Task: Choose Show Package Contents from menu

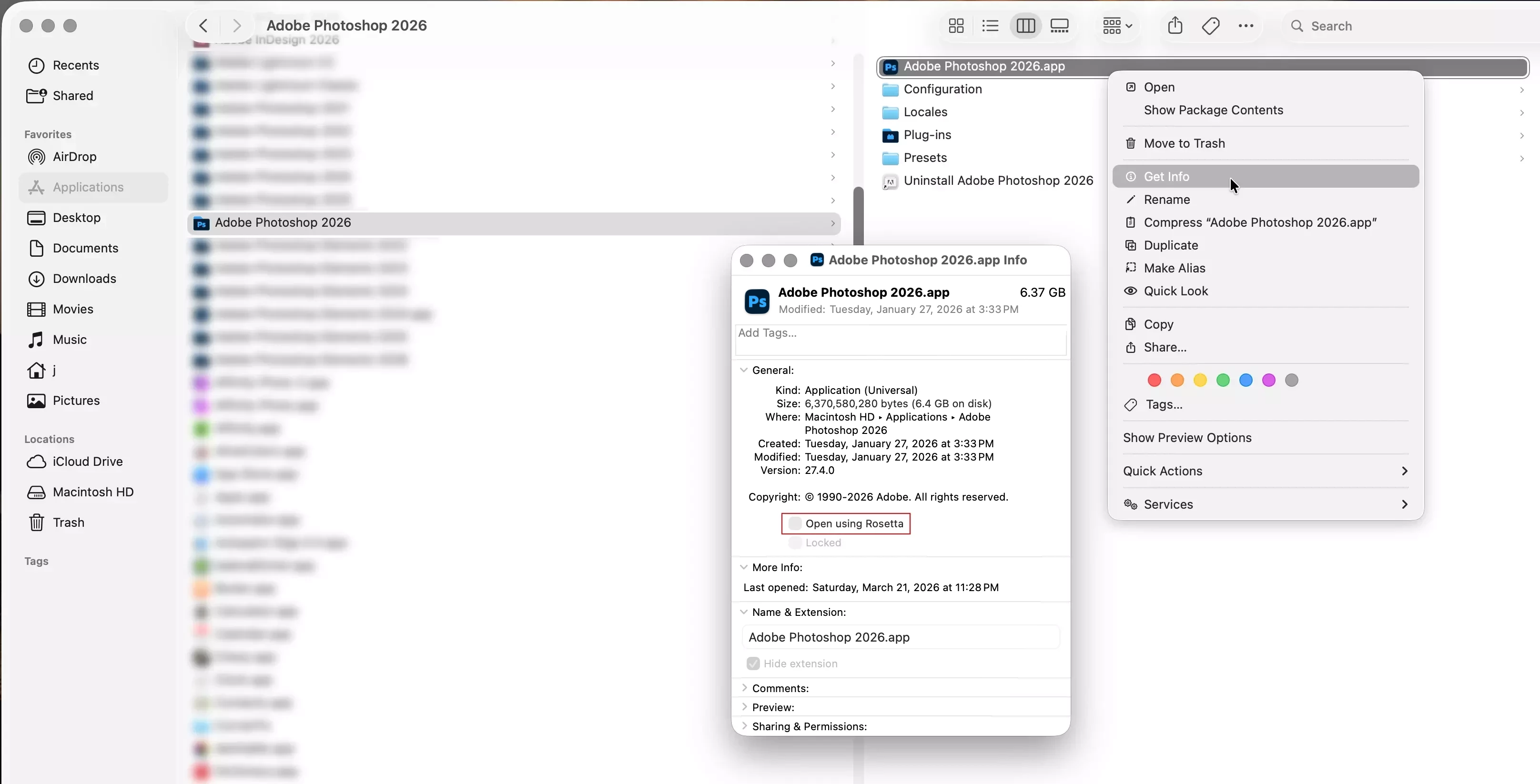Action: coord(1213,110)
